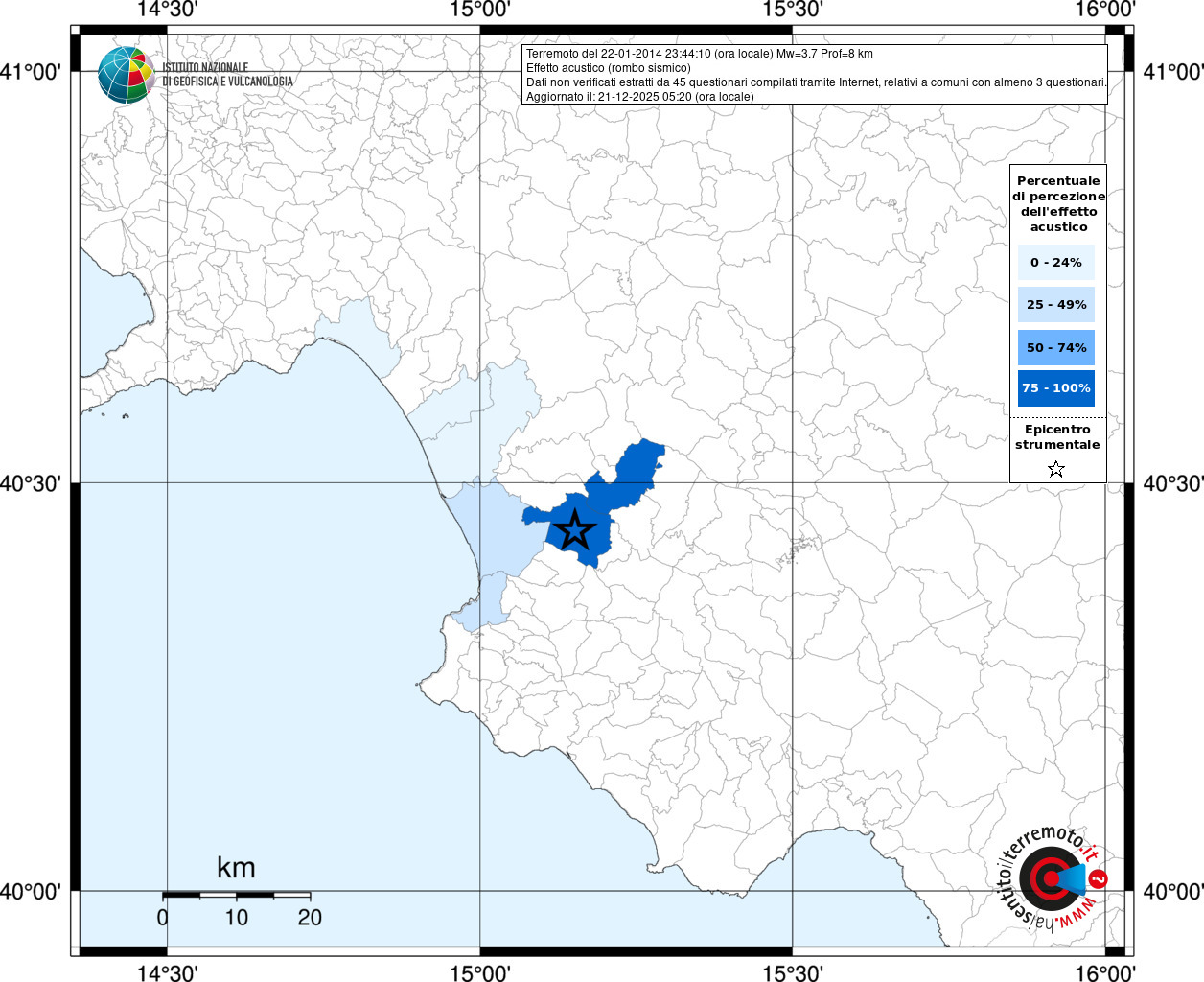This screenshot has height=982, width=1204.
Task: Click bottom axis label 15°30'
Action: pyautogui.click(x=793, y=972)
